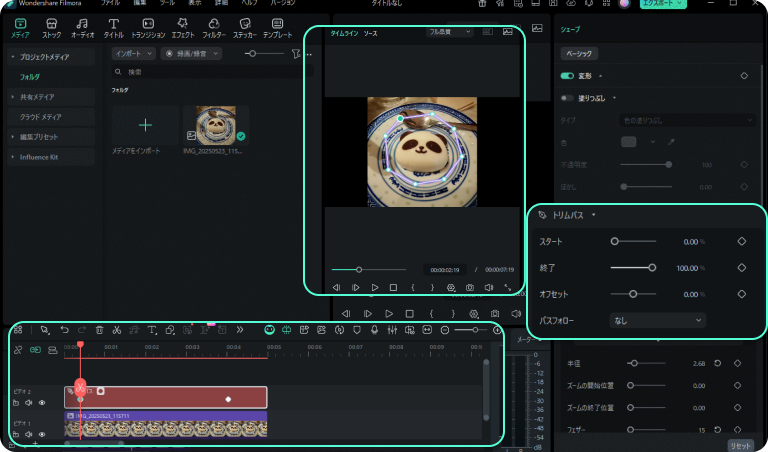This screenshot has height=452, width=768.
Task: Open the ストック (Stock) media tab
Action: click(51, 26)
